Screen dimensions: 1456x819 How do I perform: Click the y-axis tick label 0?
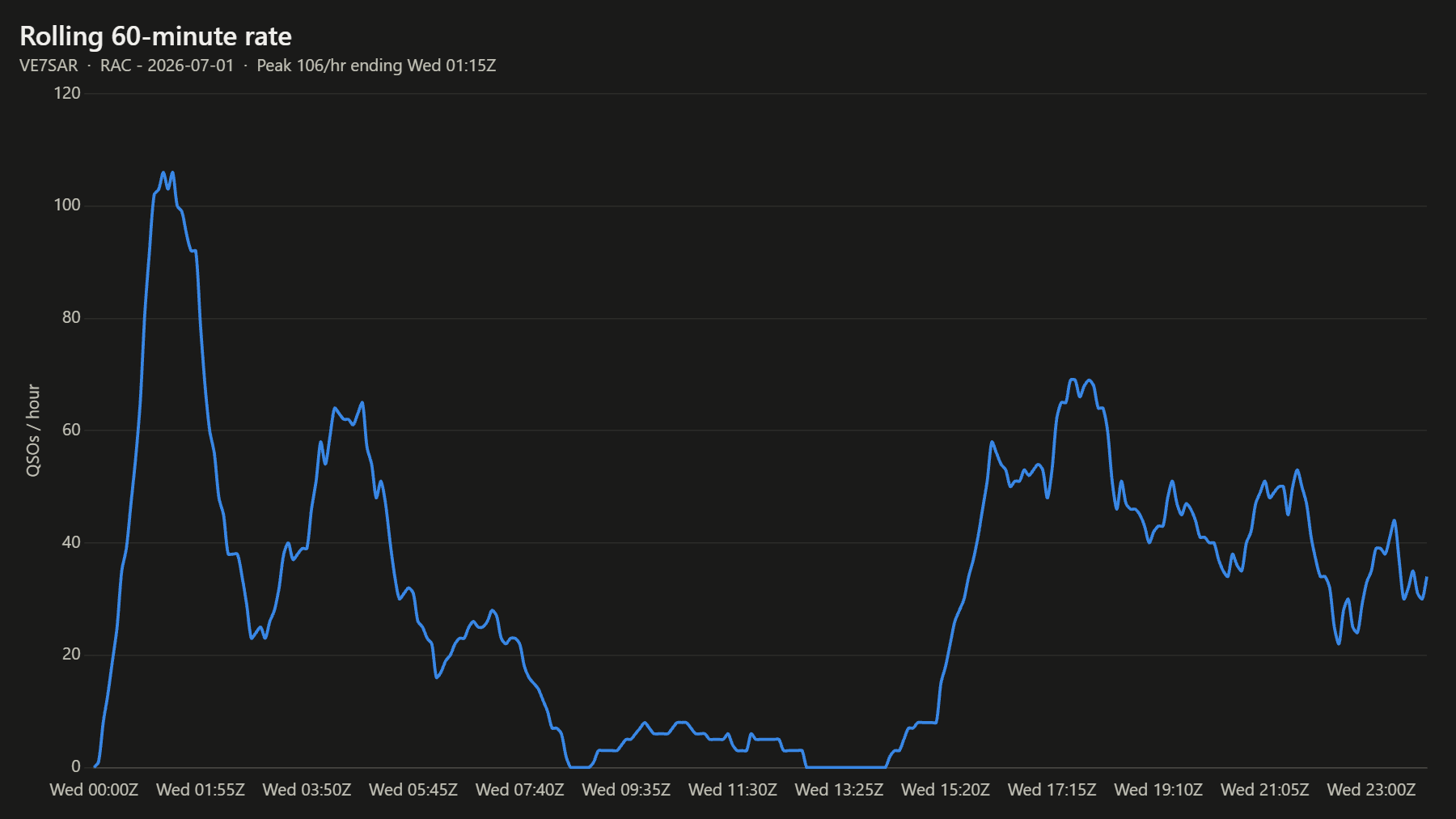click(x=76, y=766)
